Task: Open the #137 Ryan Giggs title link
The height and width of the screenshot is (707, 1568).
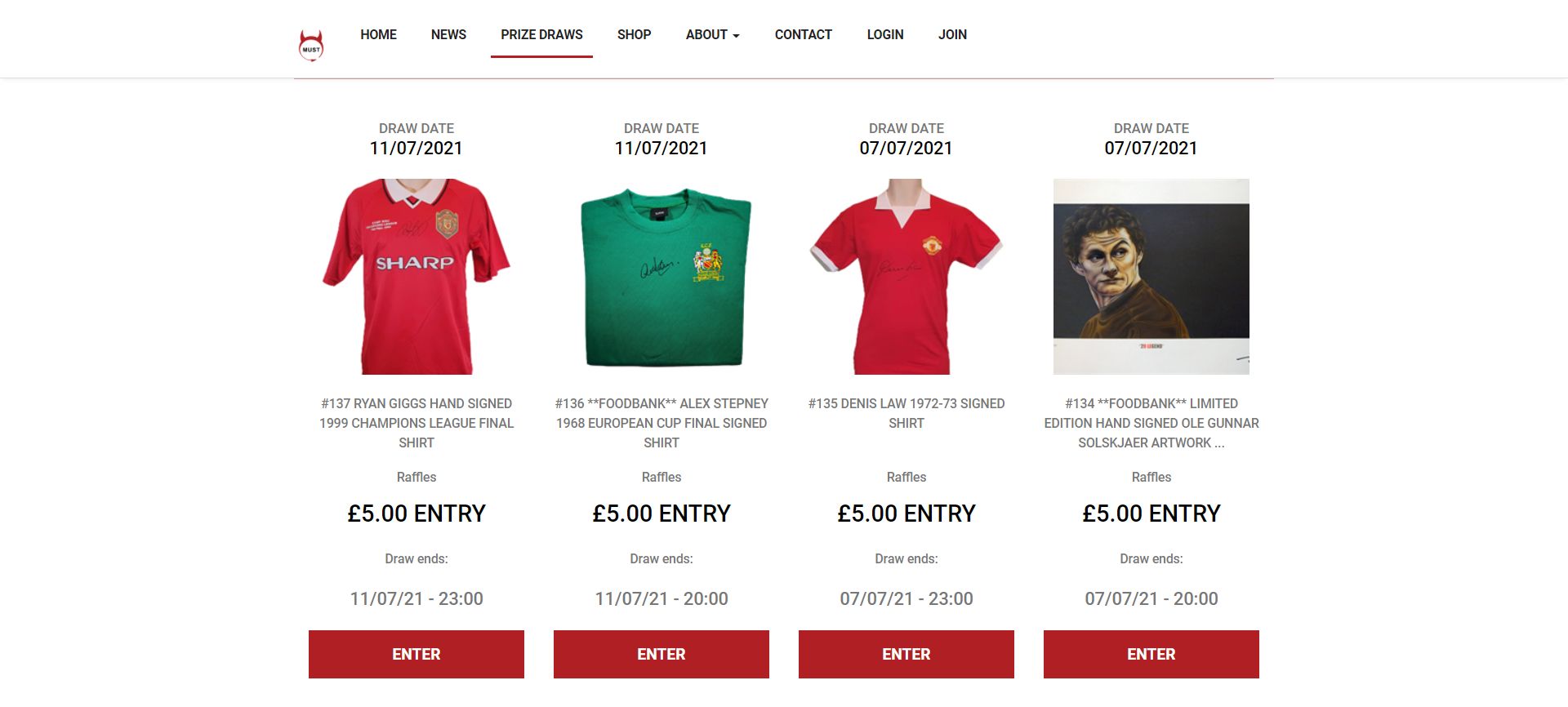Action: (416, 423)
